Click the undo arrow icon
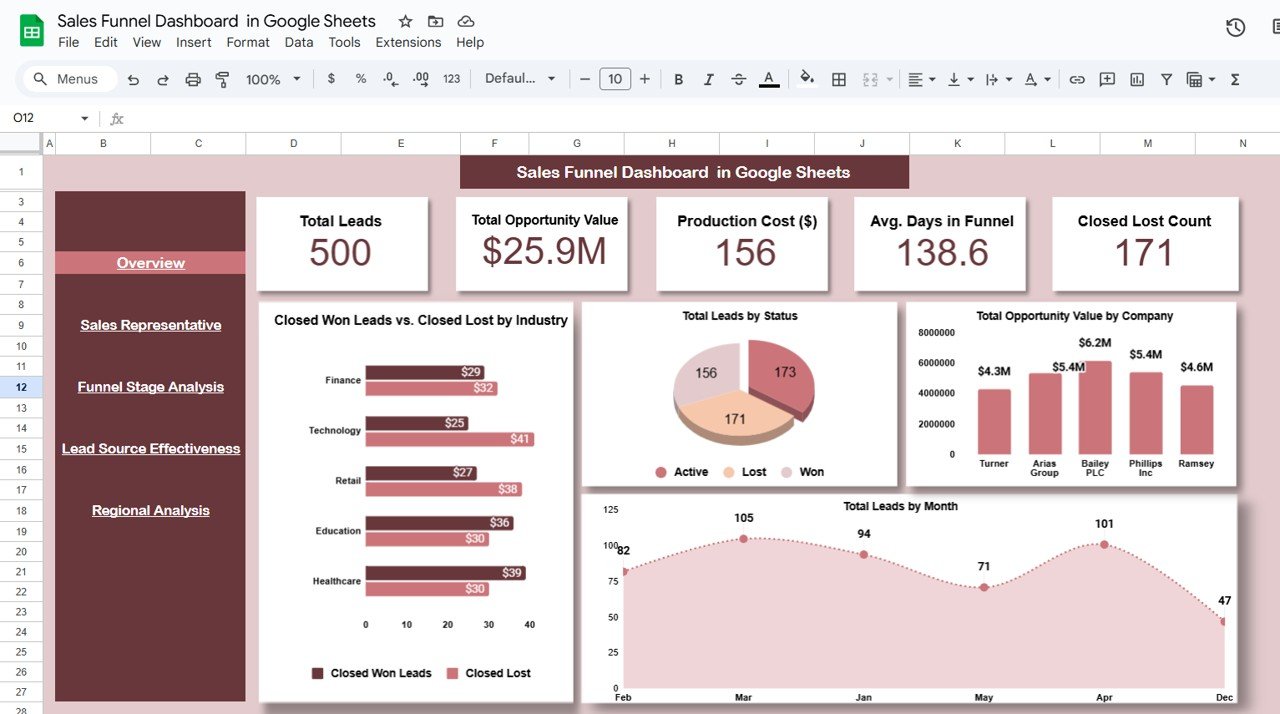The width and height of the screenshot is (1280, 714). coord(133,80)
